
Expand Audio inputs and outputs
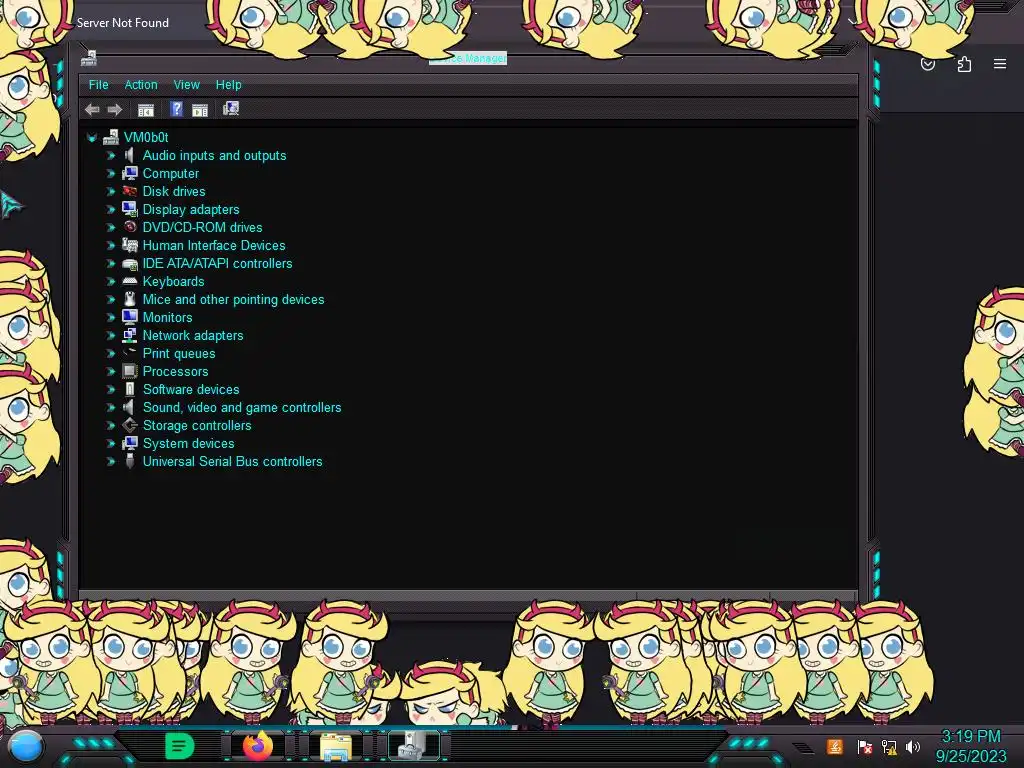click(x=110, y=155)
